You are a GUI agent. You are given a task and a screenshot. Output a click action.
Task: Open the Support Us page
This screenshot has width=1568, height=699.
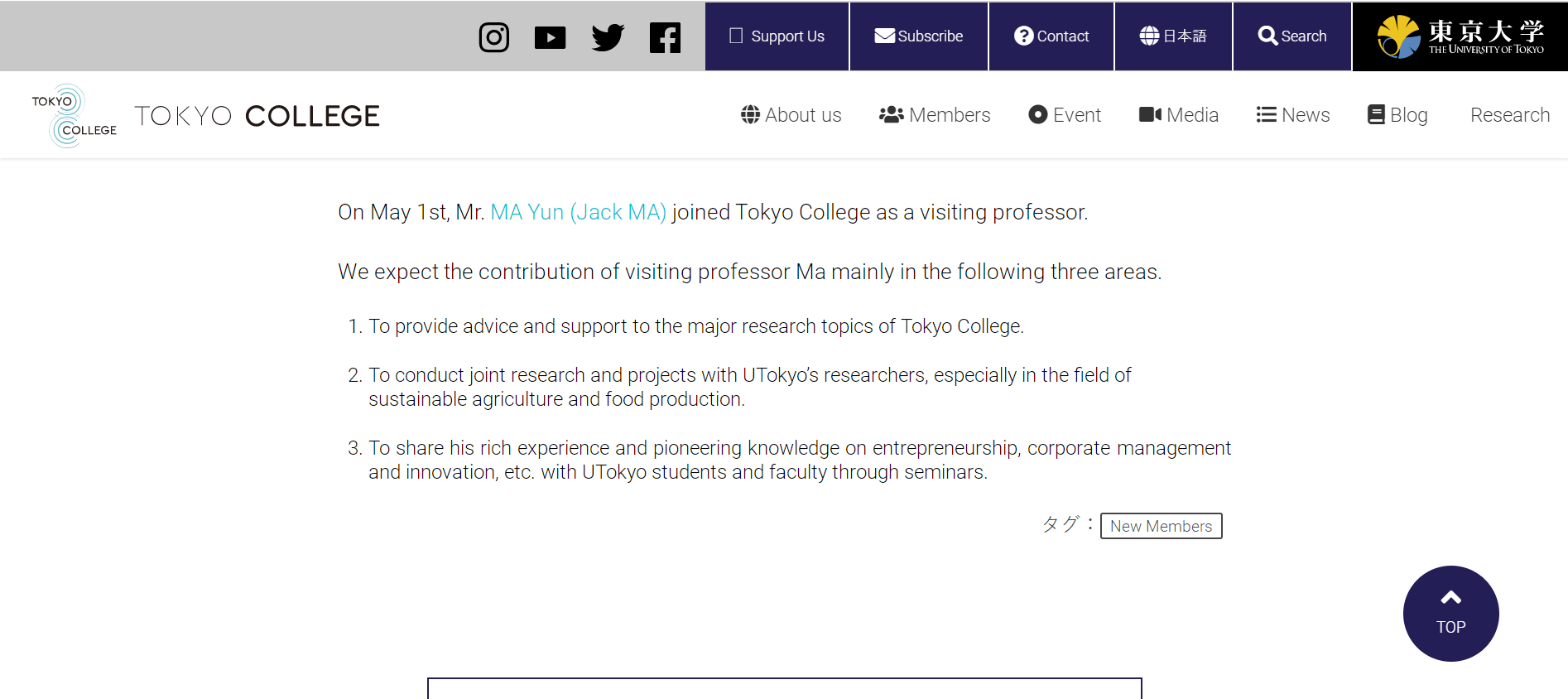tap(777, 36)
